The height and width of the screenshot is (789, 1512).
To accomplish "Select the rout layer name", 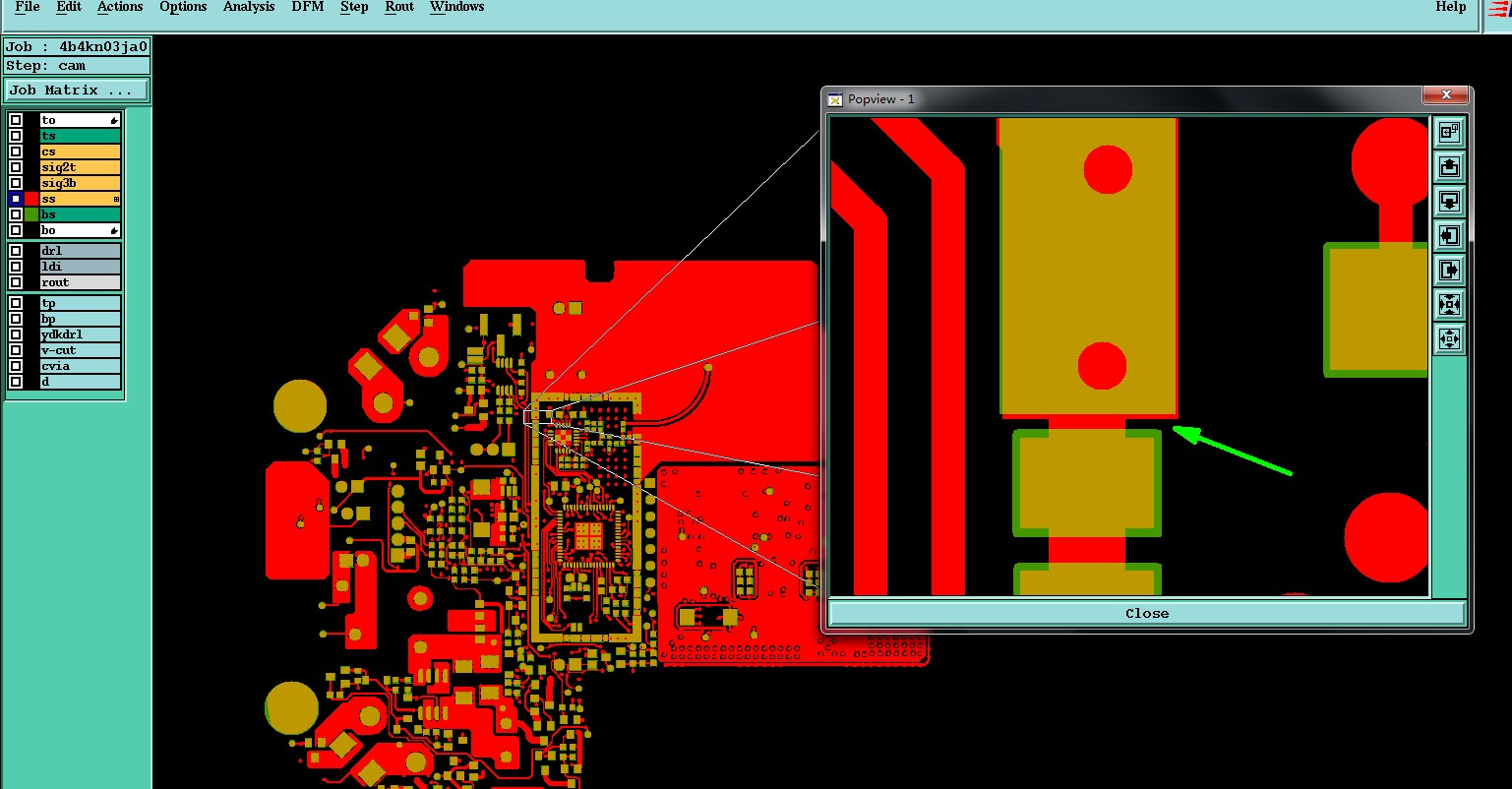I will [81, 282].
